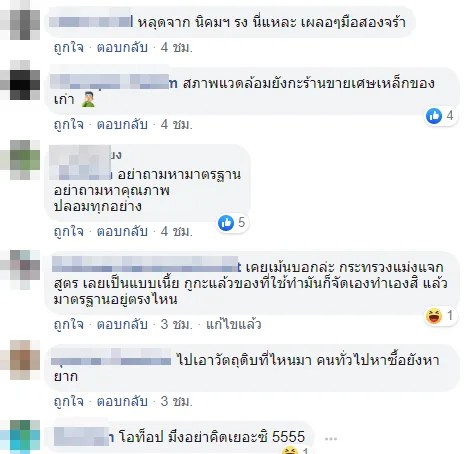The height and width of the screenshot is (454, 475).
Task: Open the teal avatar of the last commenter
Action: pyautogui.click(x=20, y=437)
